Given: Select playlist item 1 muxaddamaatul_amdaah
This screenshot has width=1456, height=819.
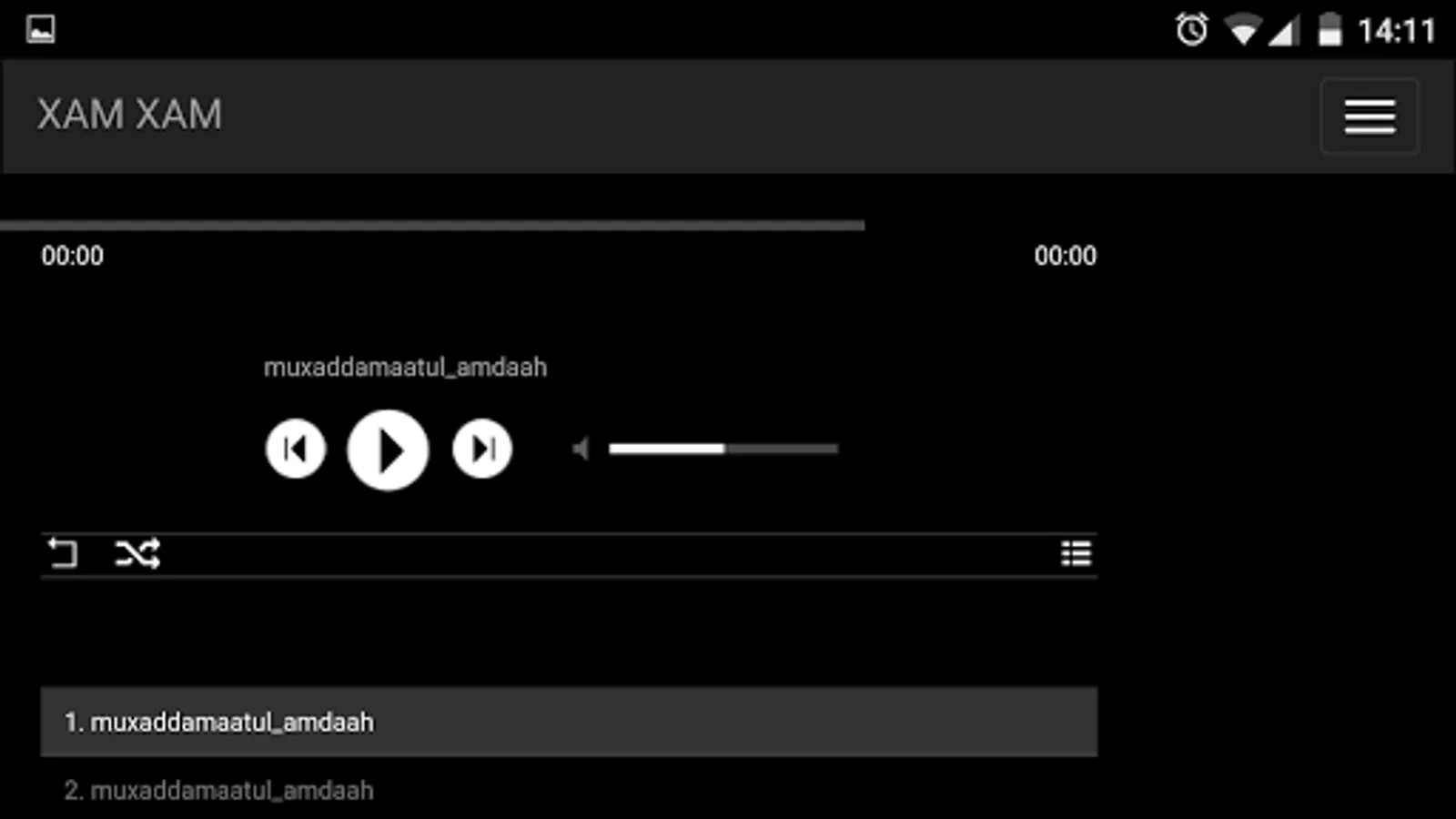Looking at the screenshot, I should point(569,722).
